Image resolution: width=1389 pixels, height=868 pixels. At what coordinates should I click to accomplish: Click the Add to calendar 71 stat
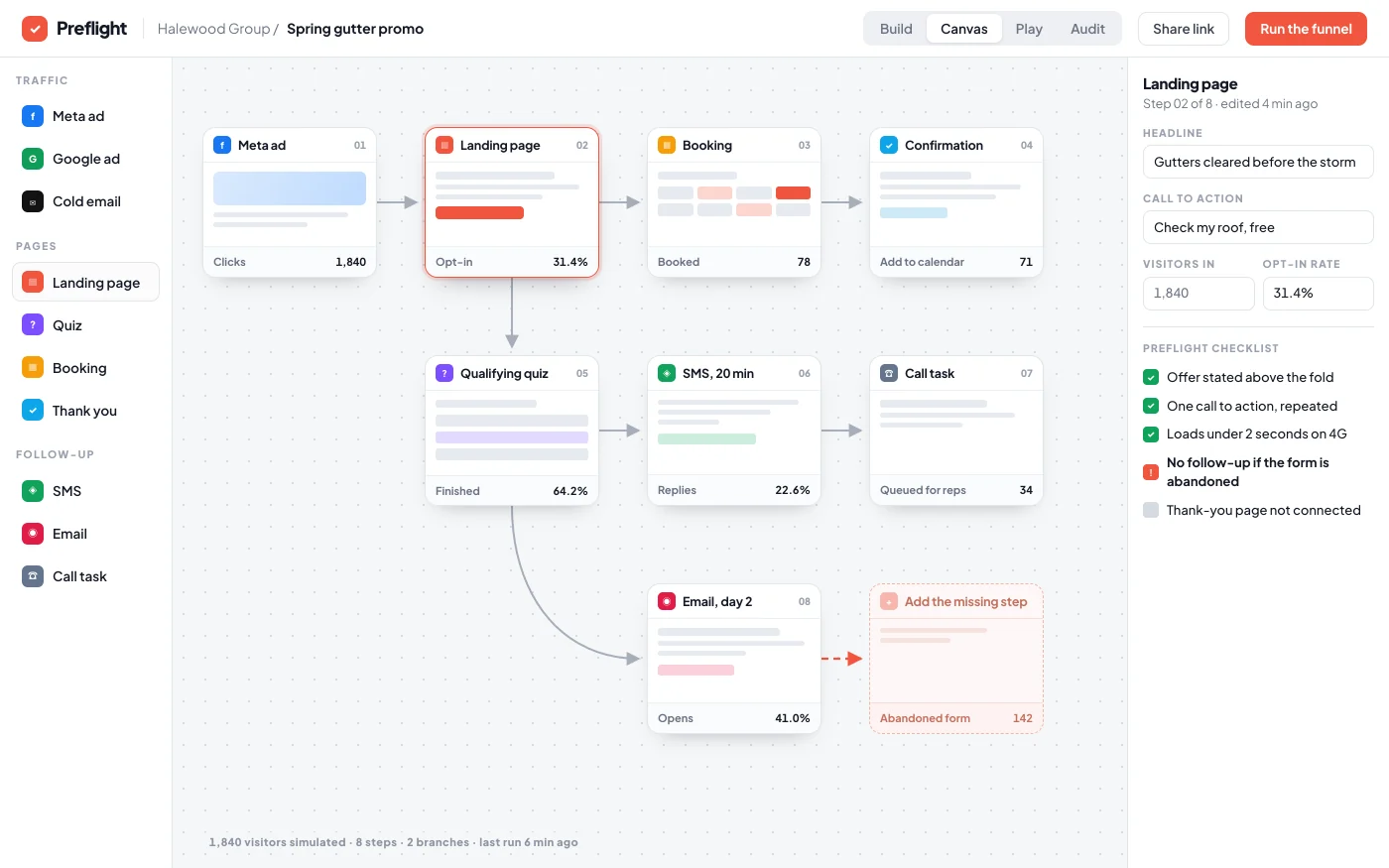coord(956,262)
